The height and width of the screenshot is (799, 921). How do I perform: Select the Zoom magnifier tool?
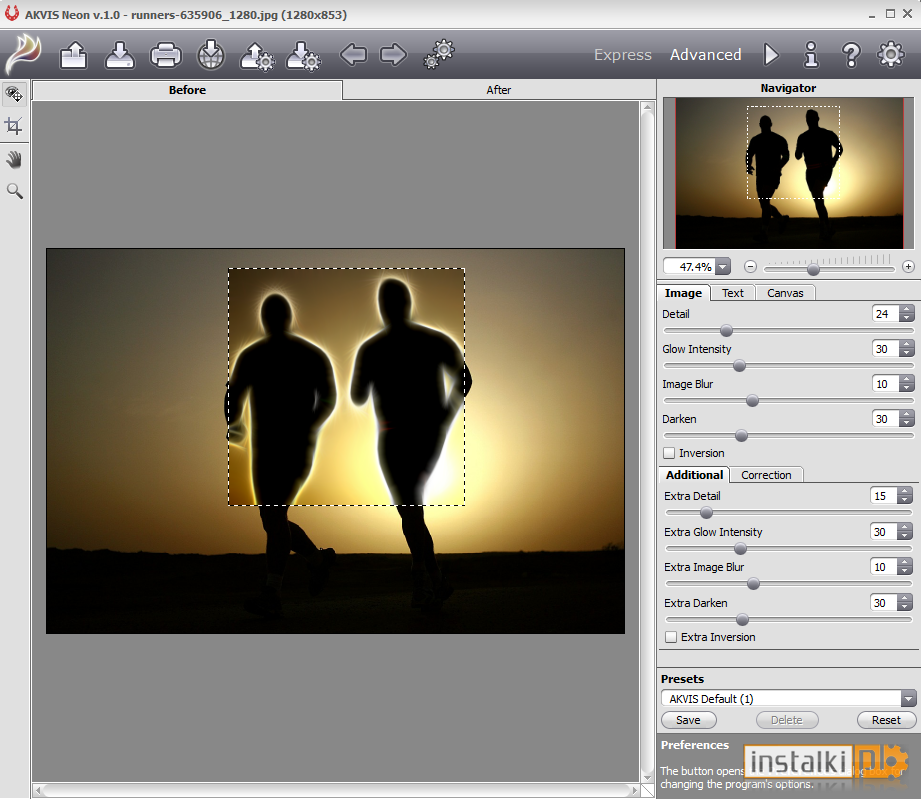pyautogui.click(x=14, y=190)
